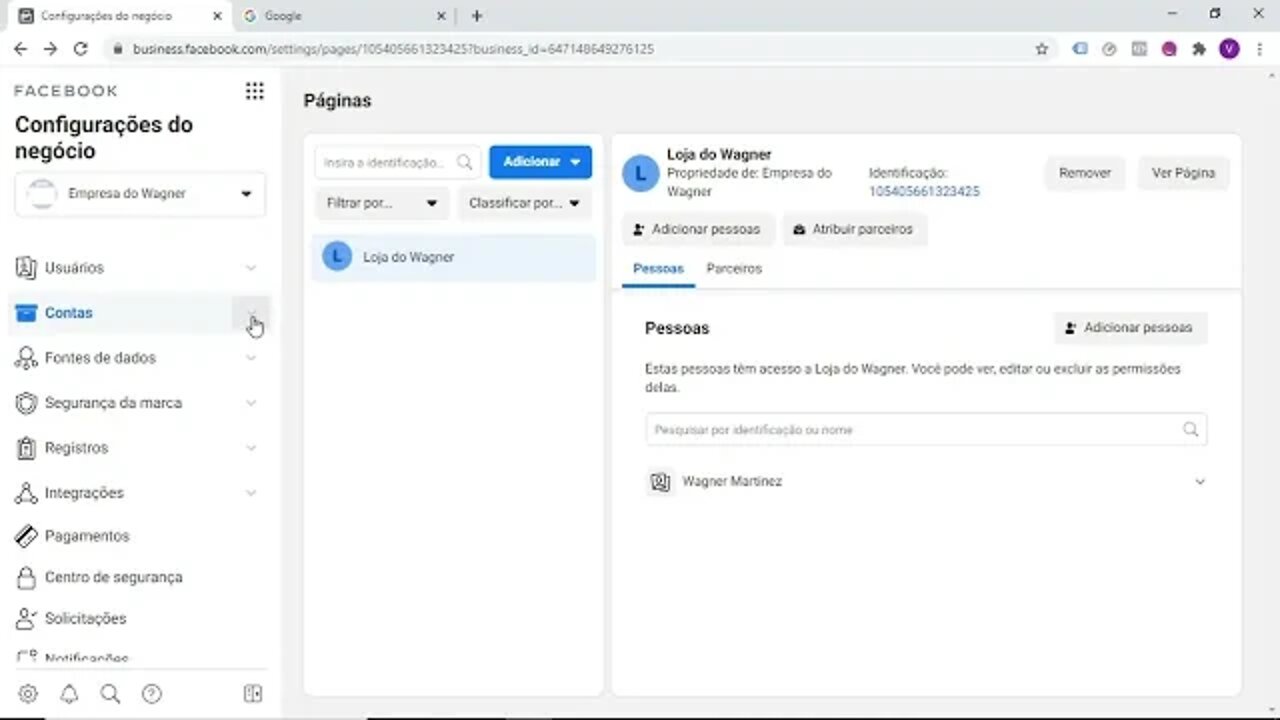The image size is (1280, 720).
Task: Open Empresa do Wagner business dropdown
Action: click(140, 194)
